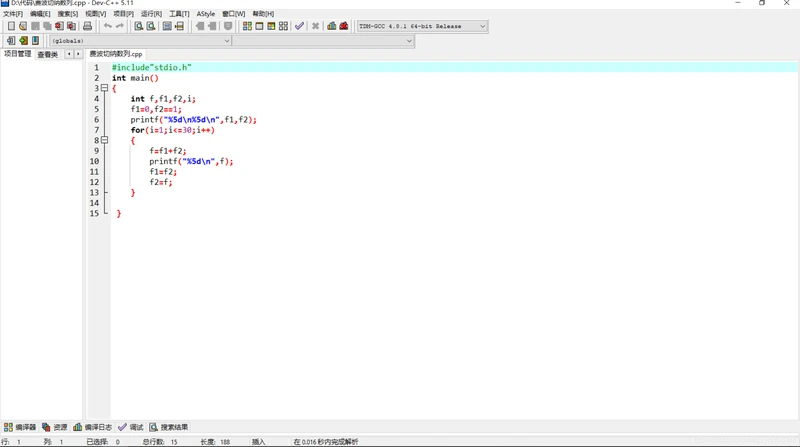This screenshot has width=800, height=447.
Task: Open the 搜索[S] menu
Action: 68,14
